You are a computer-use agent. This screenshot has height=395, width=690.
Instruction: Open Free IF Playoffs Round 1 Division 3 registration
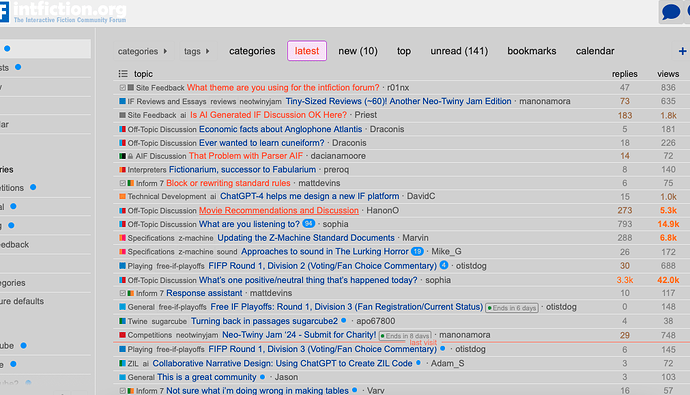pos(347,307)
